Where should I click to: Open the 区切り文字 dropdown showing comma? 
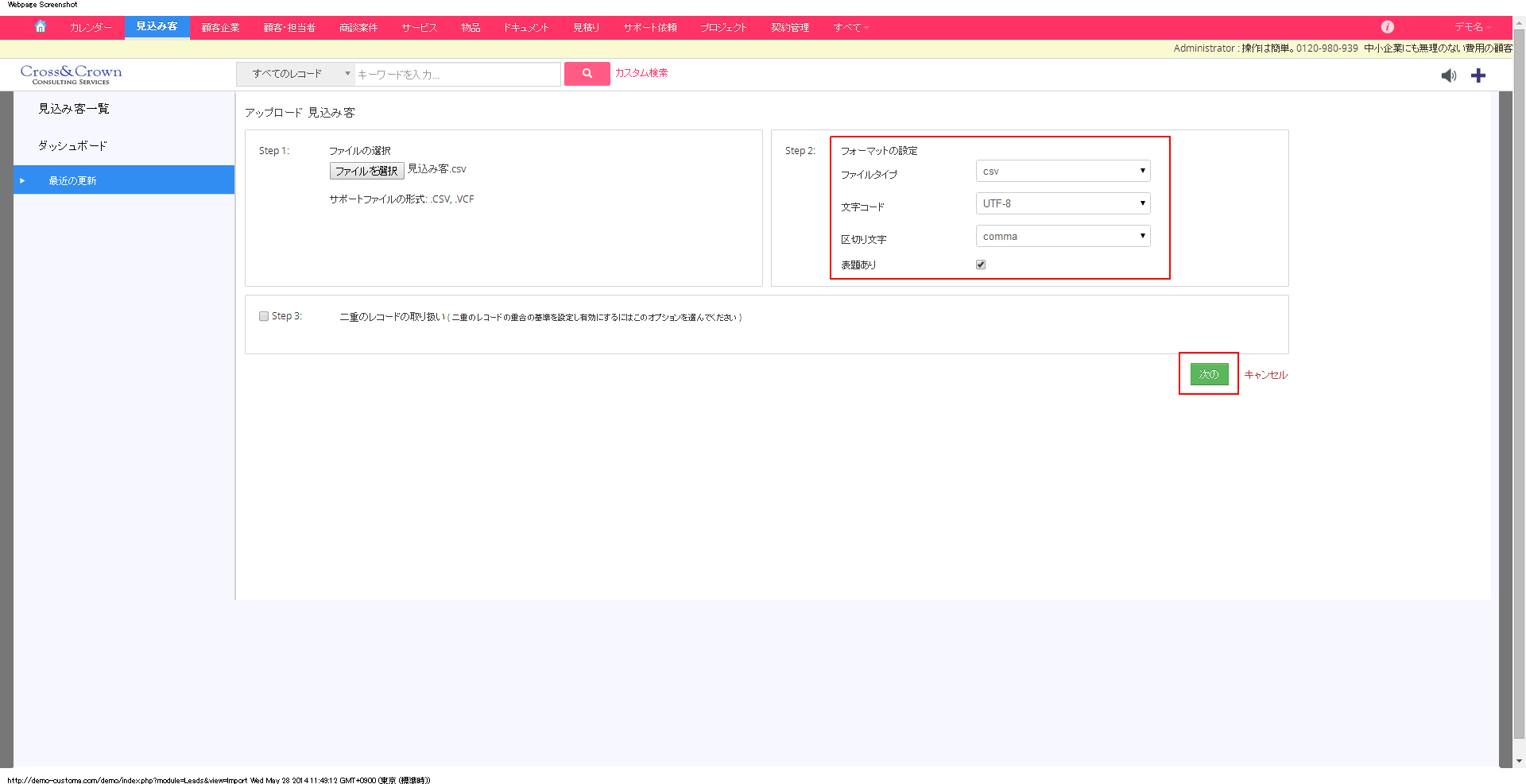point(1063,235)
